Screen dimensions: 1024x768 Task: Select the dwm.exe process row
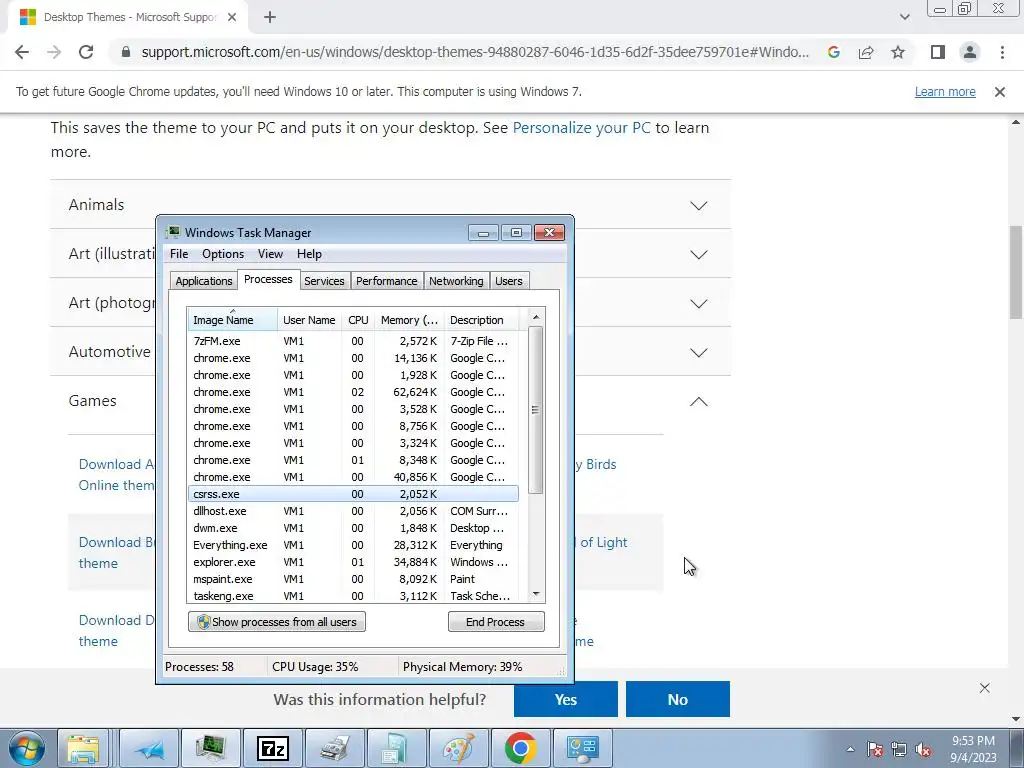(x=353, y=528)
